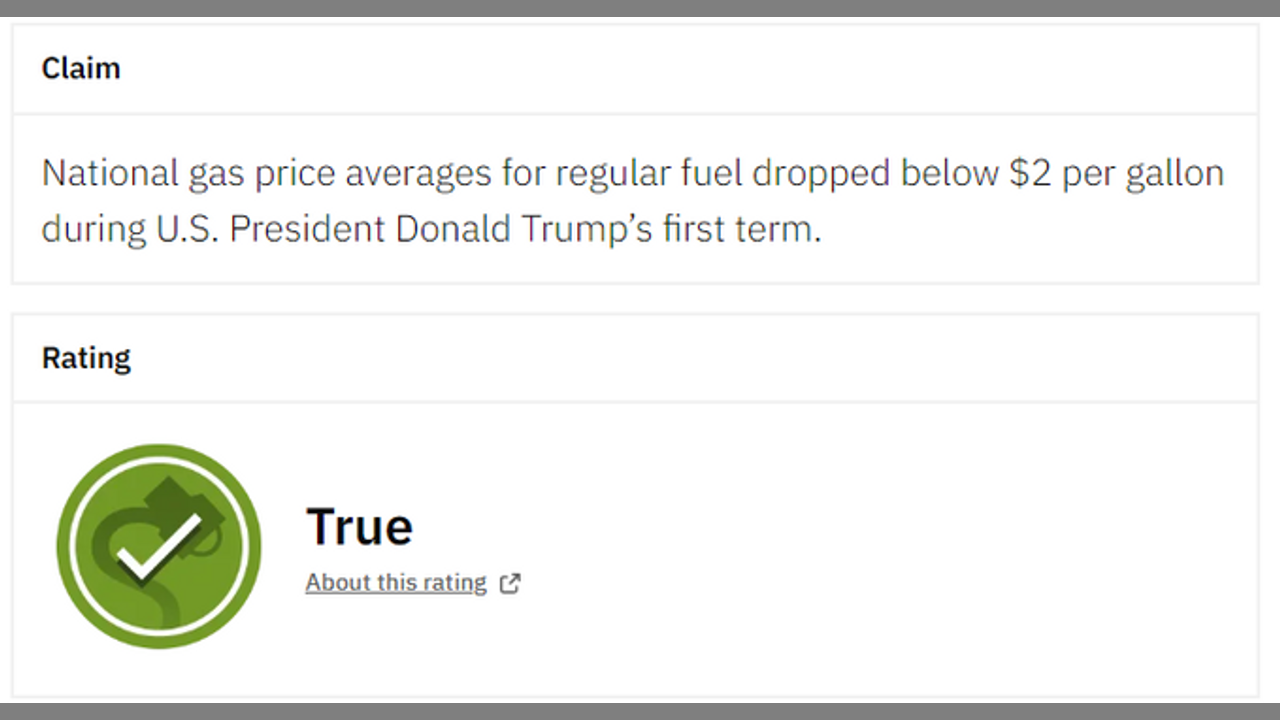Open the About this rating link

(396, 582)
